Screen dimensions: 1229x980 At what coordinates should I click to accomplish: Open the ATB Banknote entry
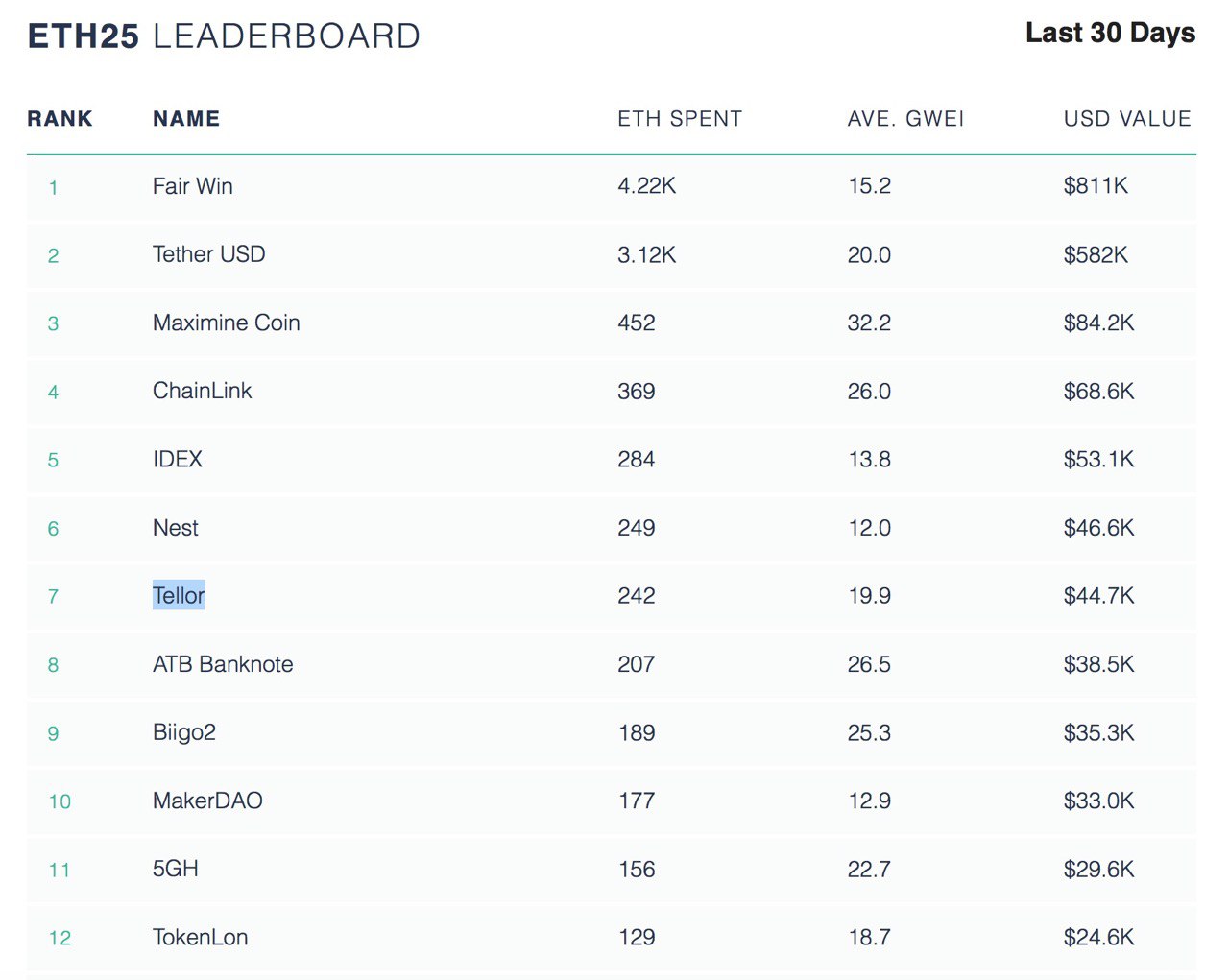click(x=223, y=664)
